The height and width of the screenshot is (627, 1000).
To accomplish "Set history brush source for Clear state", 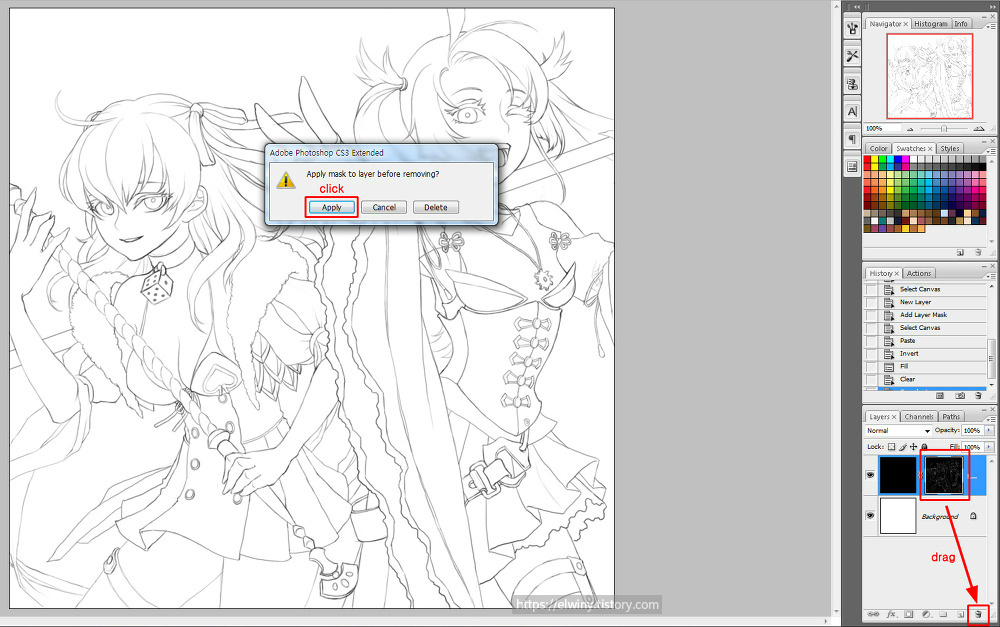I will (x=871, y=379).
